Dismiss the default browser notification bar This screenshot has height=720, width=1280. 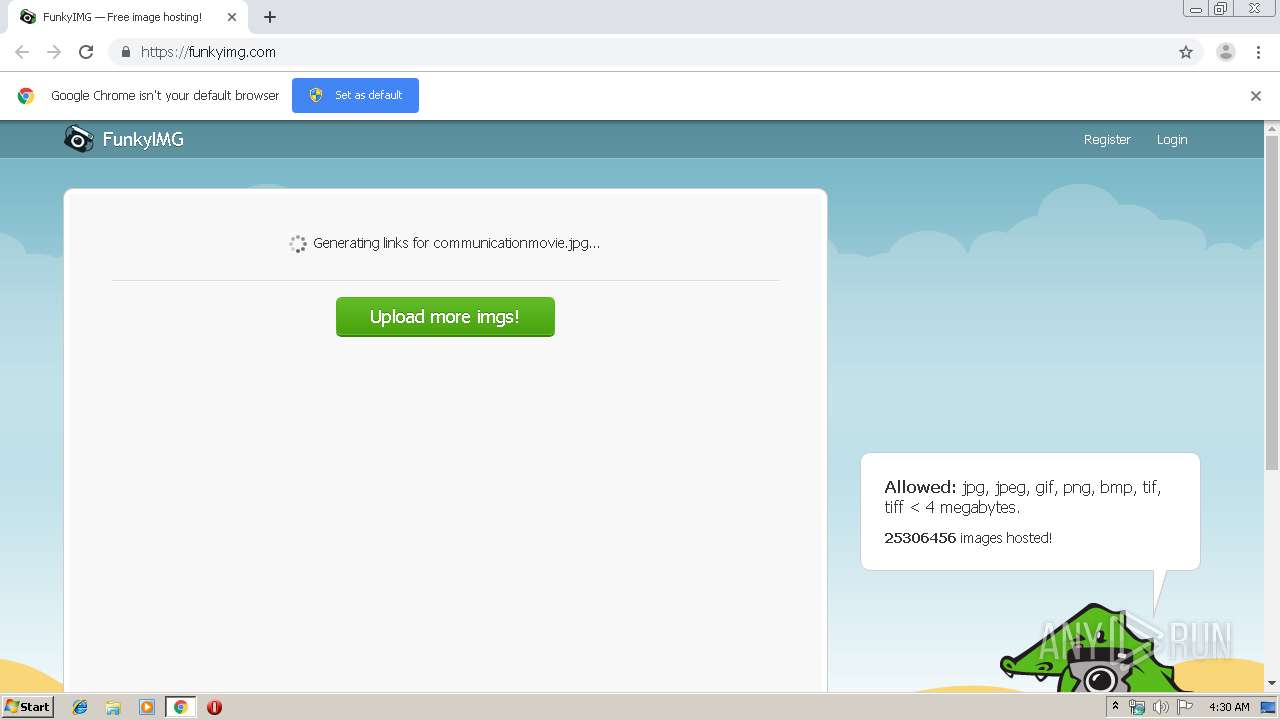coord(1255,96)
